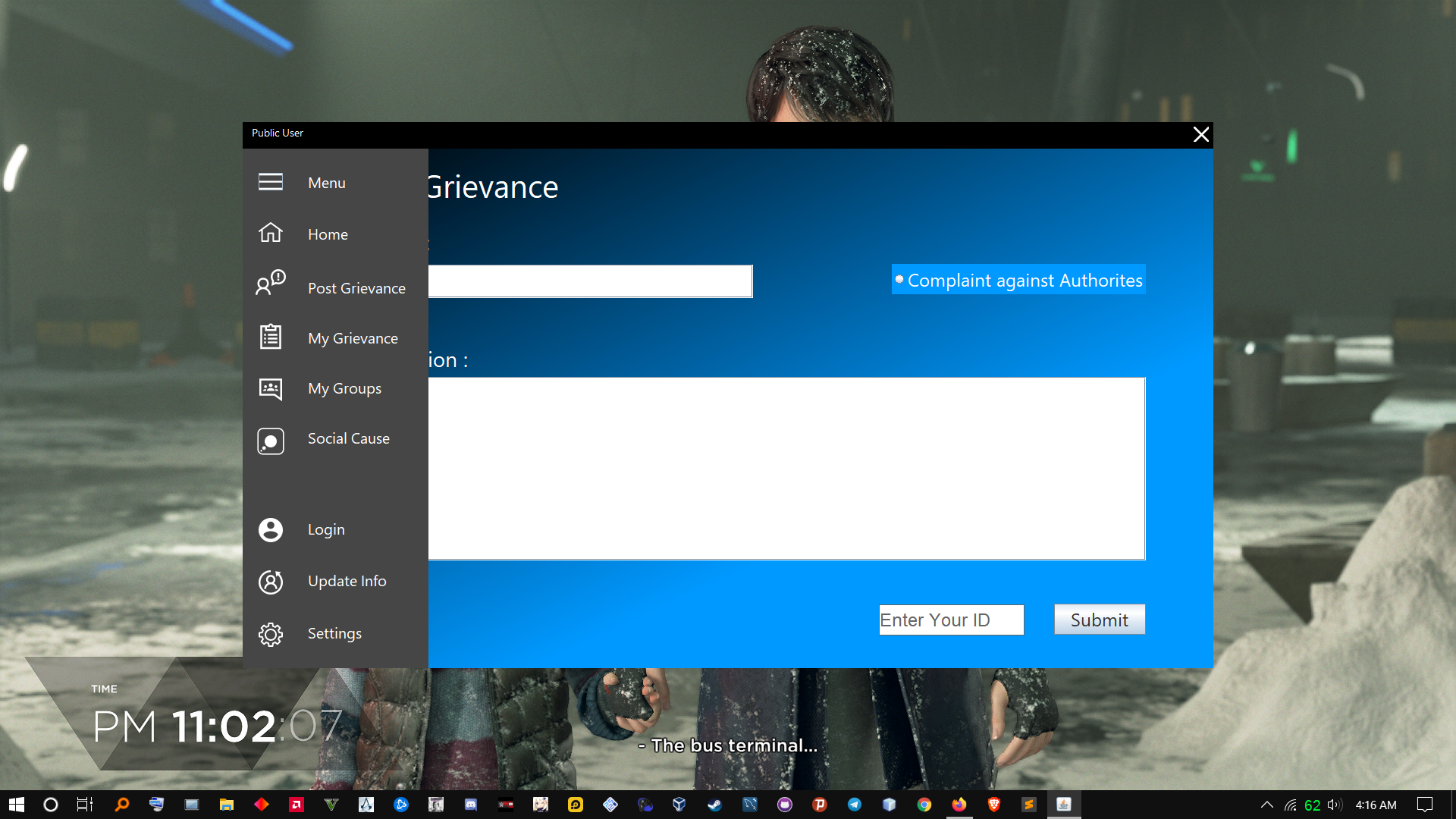Click the Update Info profile icon
Image resolution: width=1456 pixels, height=819 pixels.
point(271,582)
